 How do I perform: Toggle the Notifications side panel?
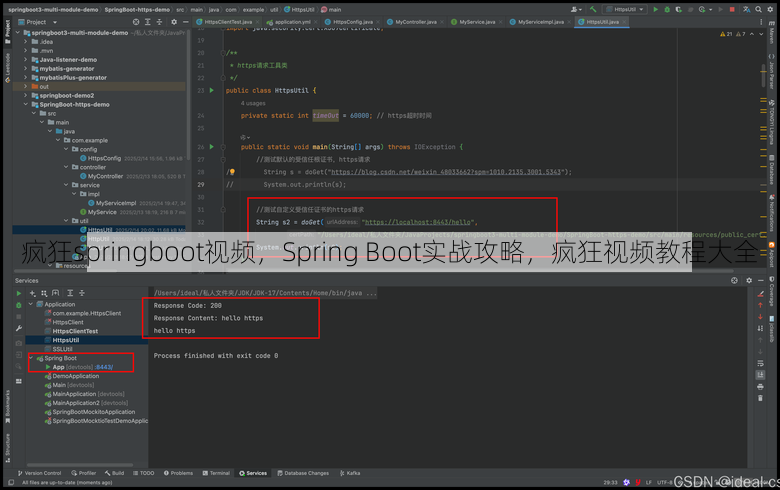(x=772, y=213)
